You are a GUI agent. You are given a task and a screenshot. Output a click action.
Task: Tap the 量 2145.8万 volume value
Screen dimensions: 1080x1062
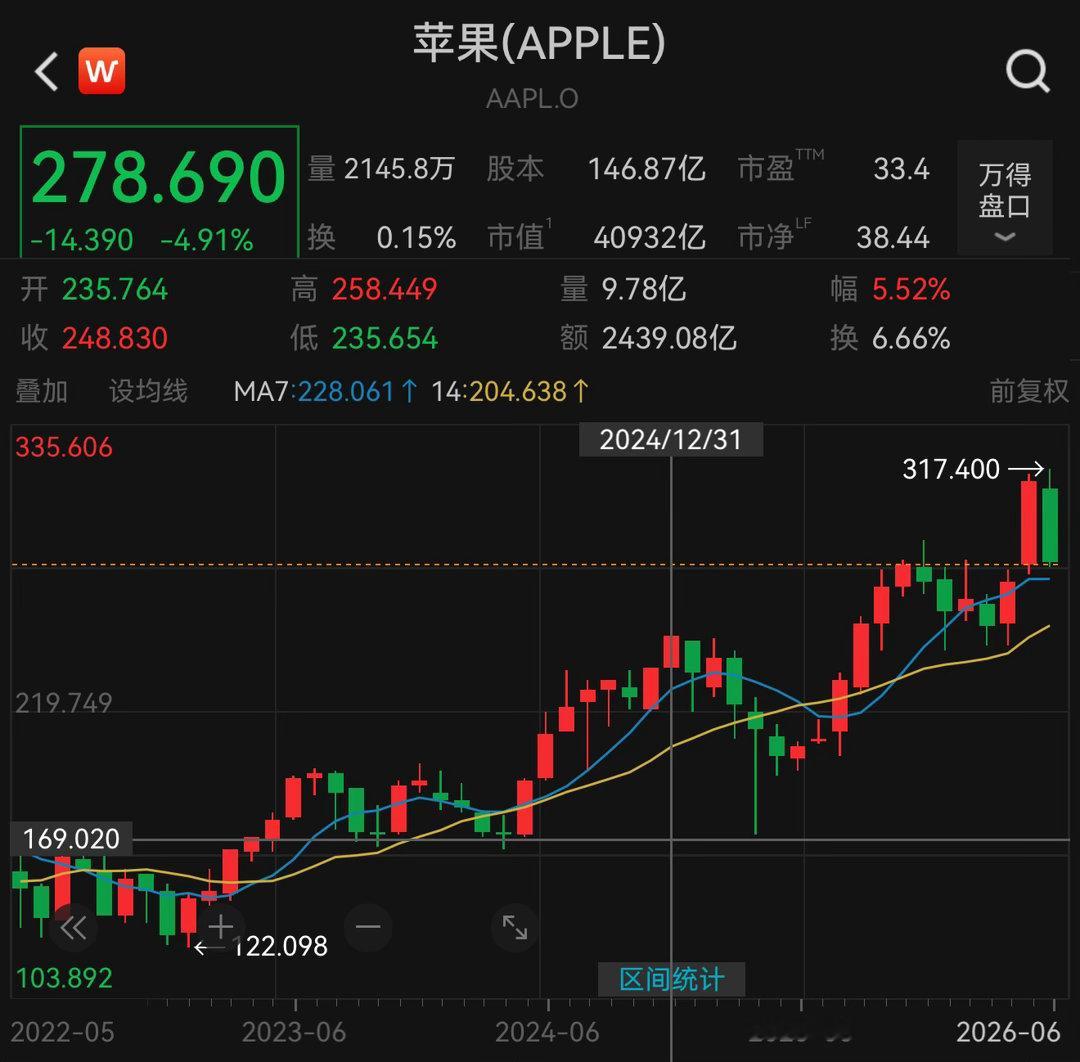click(381, 169)
